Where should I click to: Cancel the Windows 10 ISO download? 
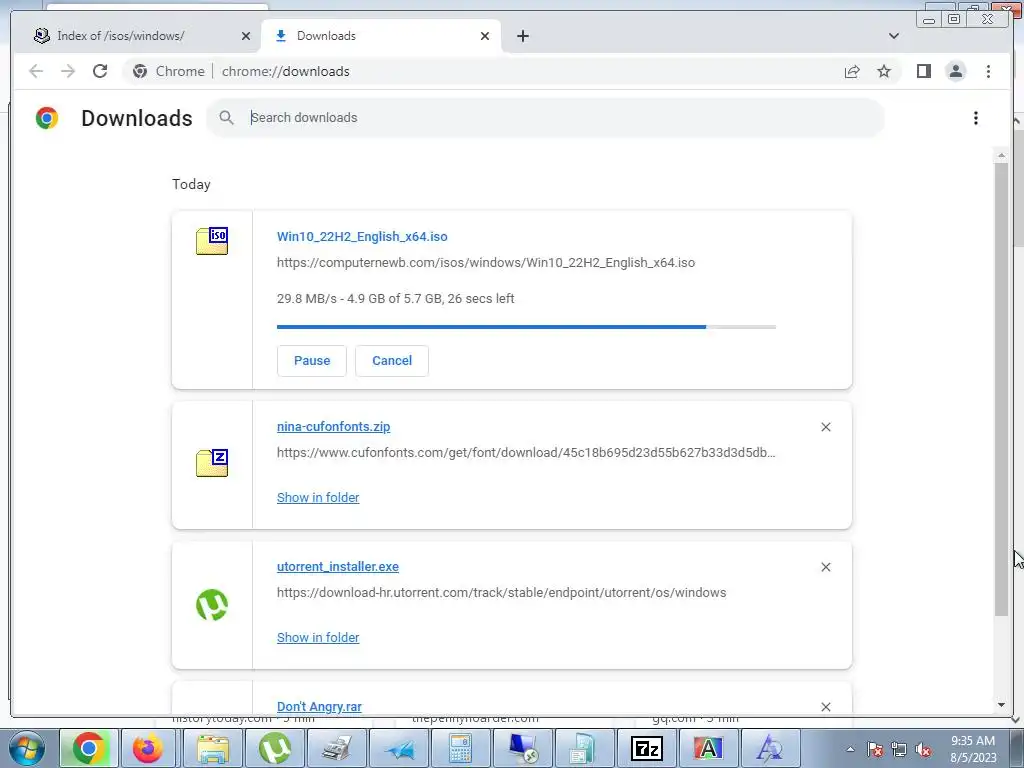click(x=392, y=360)
